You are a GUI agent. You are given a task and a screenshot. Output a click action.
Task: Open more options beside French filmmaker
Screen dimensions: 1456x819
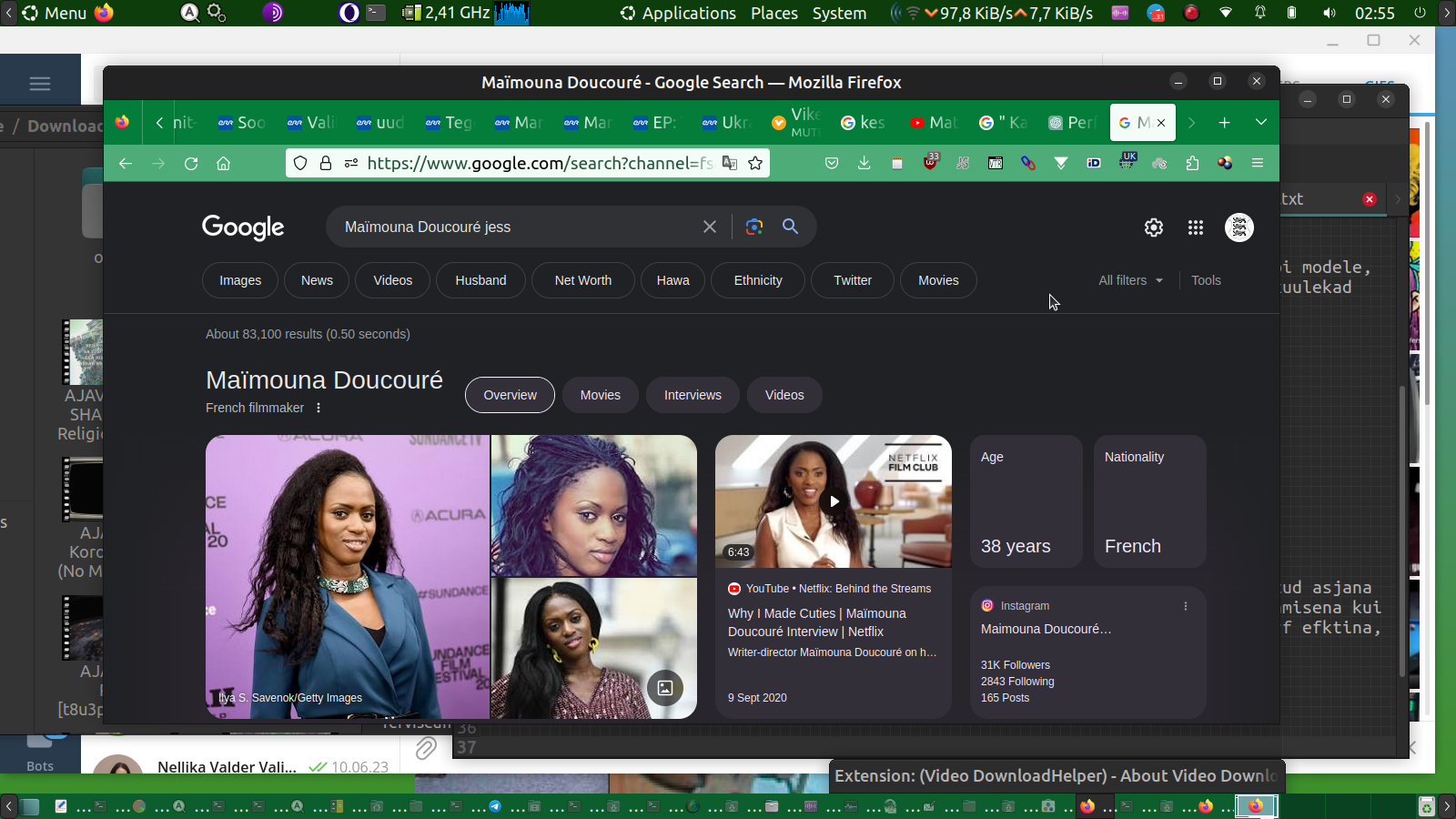318,408
